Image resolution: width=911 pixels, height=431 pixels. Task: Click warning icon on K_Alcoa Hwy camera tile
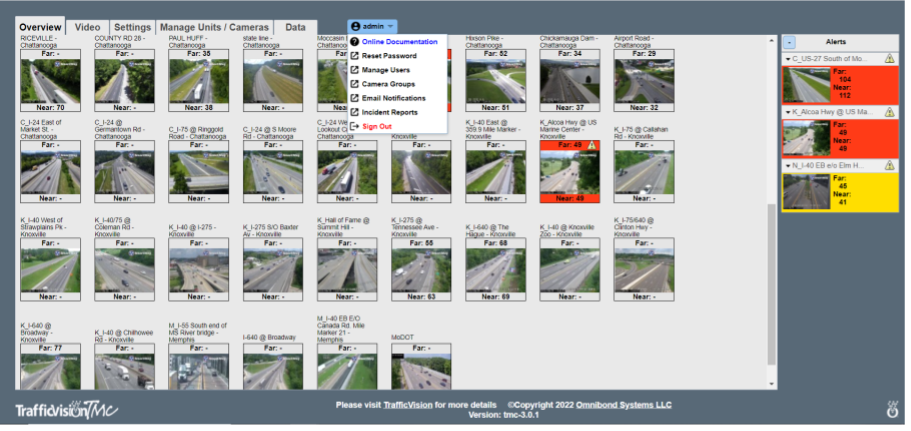pyautogui.click(x=591, y=145)
